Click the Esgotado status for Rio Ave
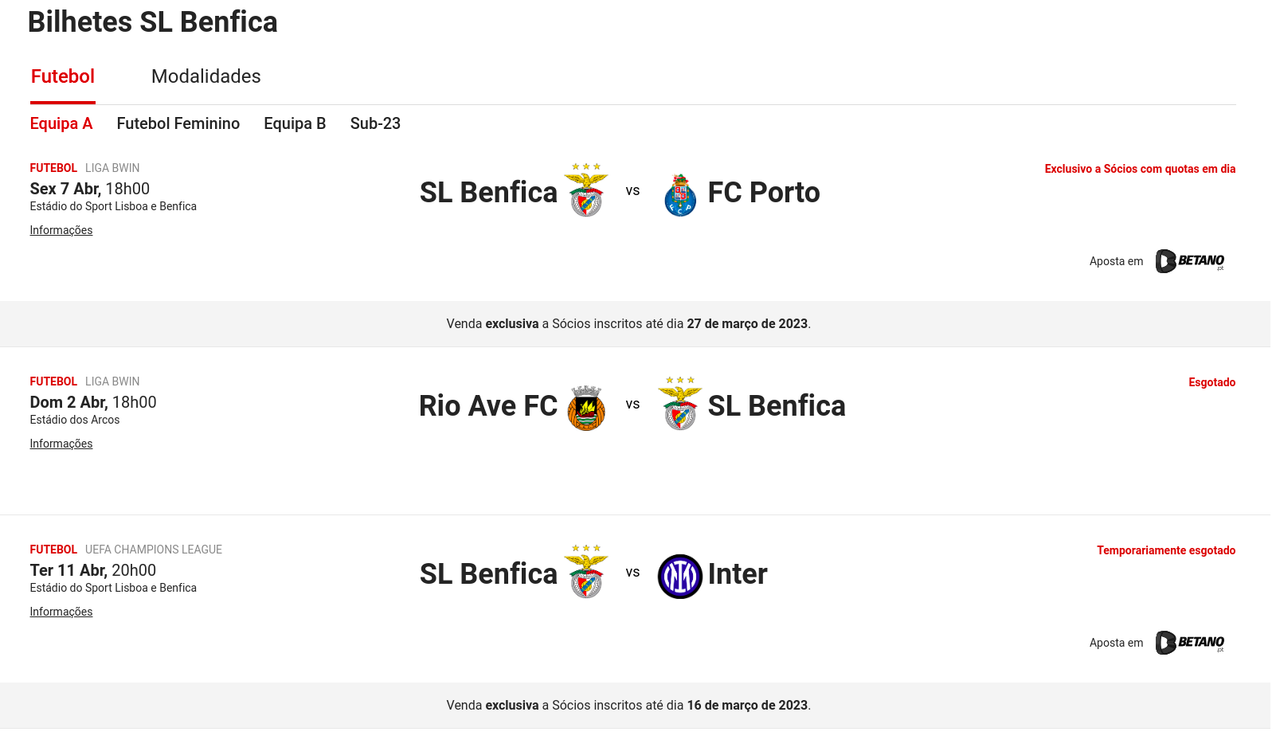 pyautogui.click(x=1211, y=382)
